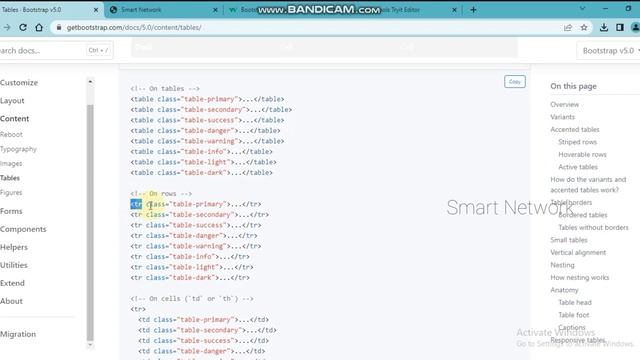Click the On rows comment line
This screenshot has width=640, height=360.
(161, 193)
